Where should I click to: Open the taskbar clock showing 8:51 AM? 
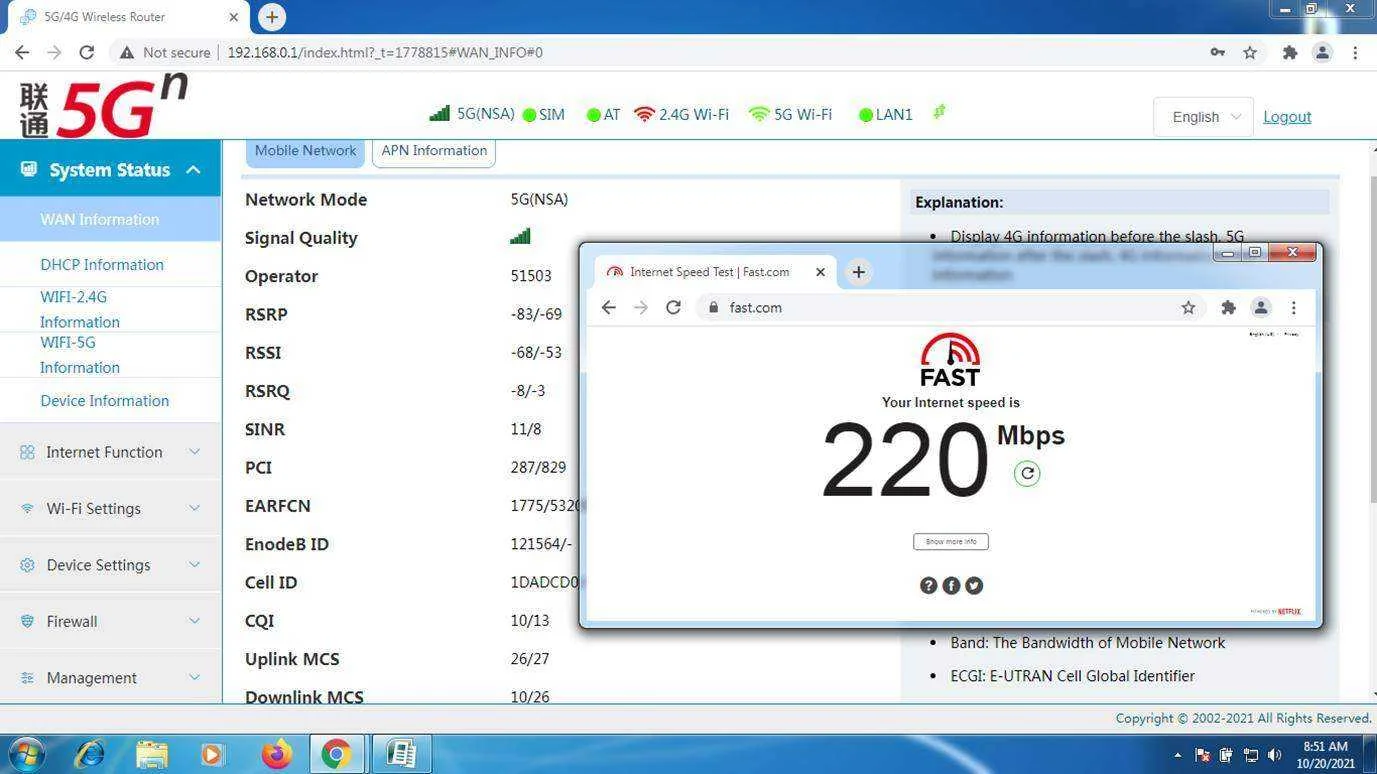click(x=1328, y=754)
